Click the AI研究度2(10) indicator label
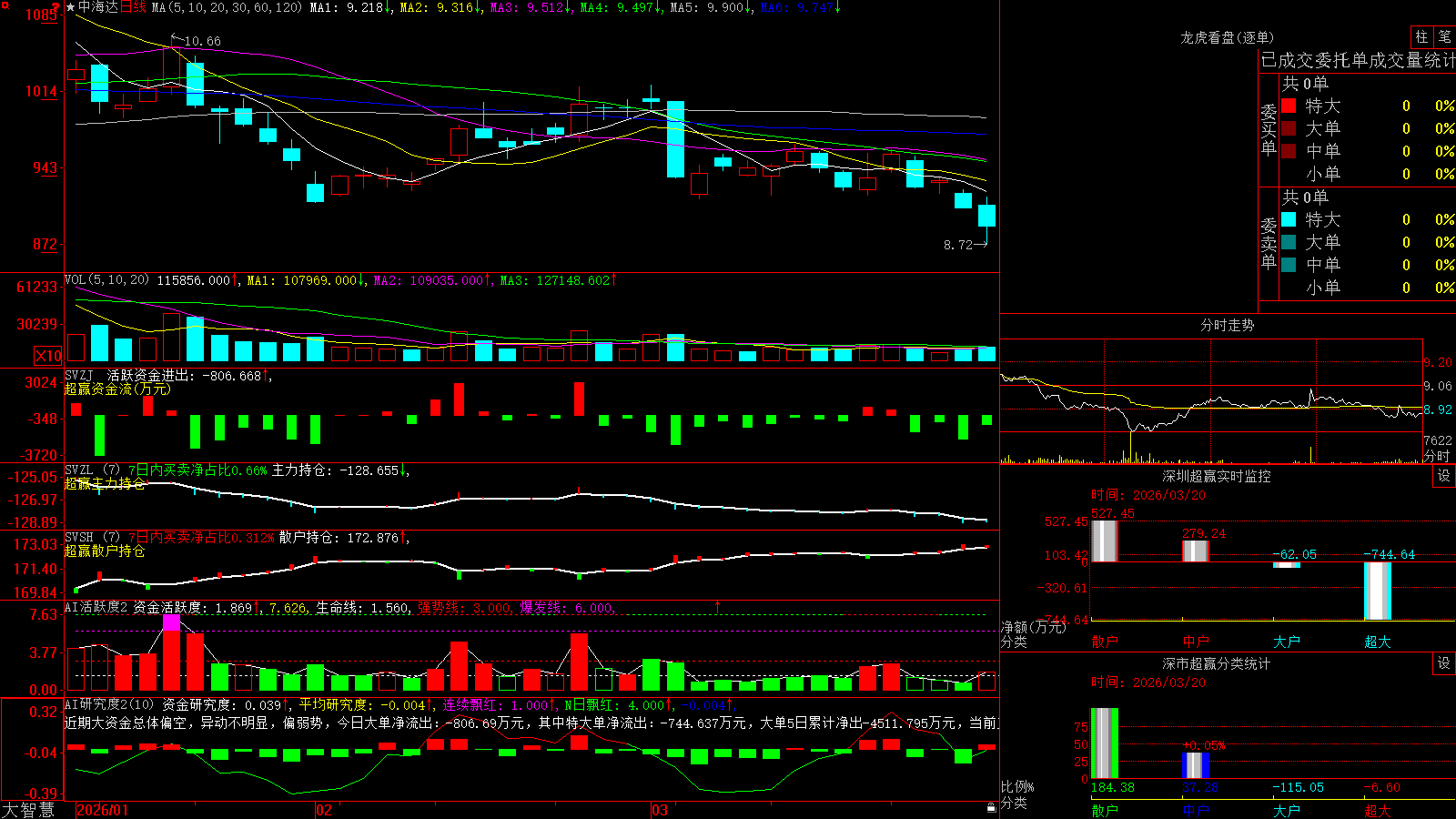 coord(110,704)
